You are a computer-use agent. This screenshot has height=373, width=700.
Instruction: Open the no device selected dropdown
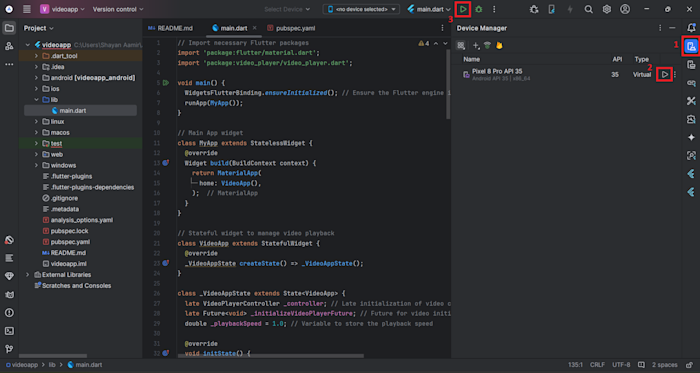point(361,9)
